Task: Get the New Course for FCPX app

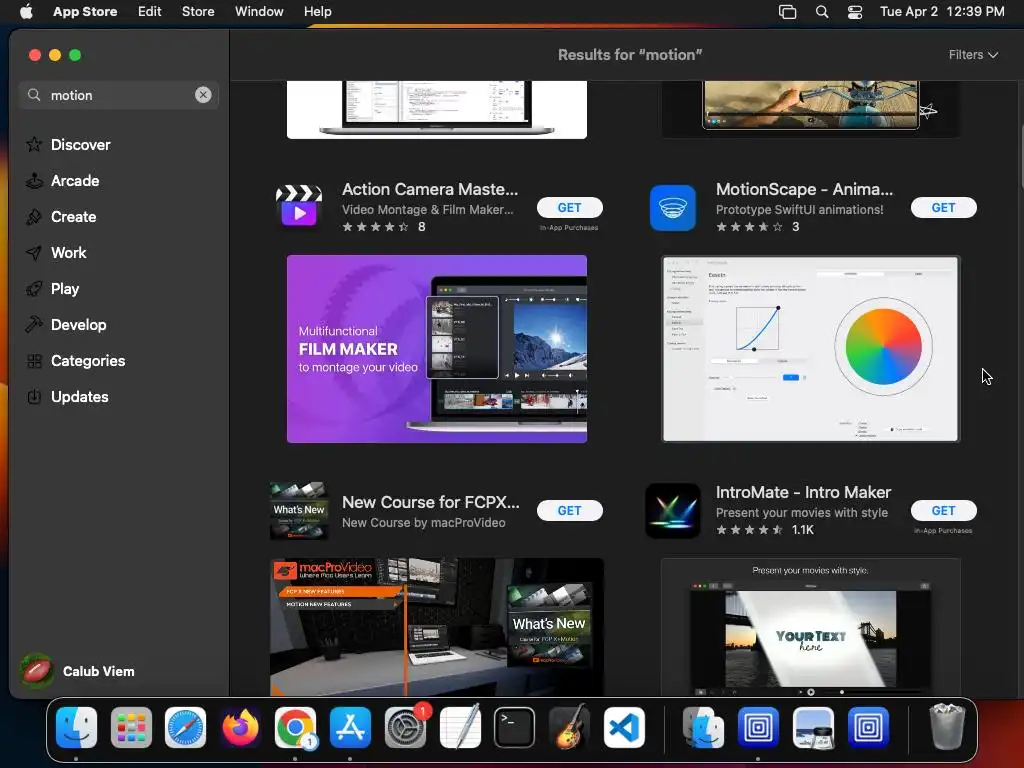Action: (x=569, y=511)
